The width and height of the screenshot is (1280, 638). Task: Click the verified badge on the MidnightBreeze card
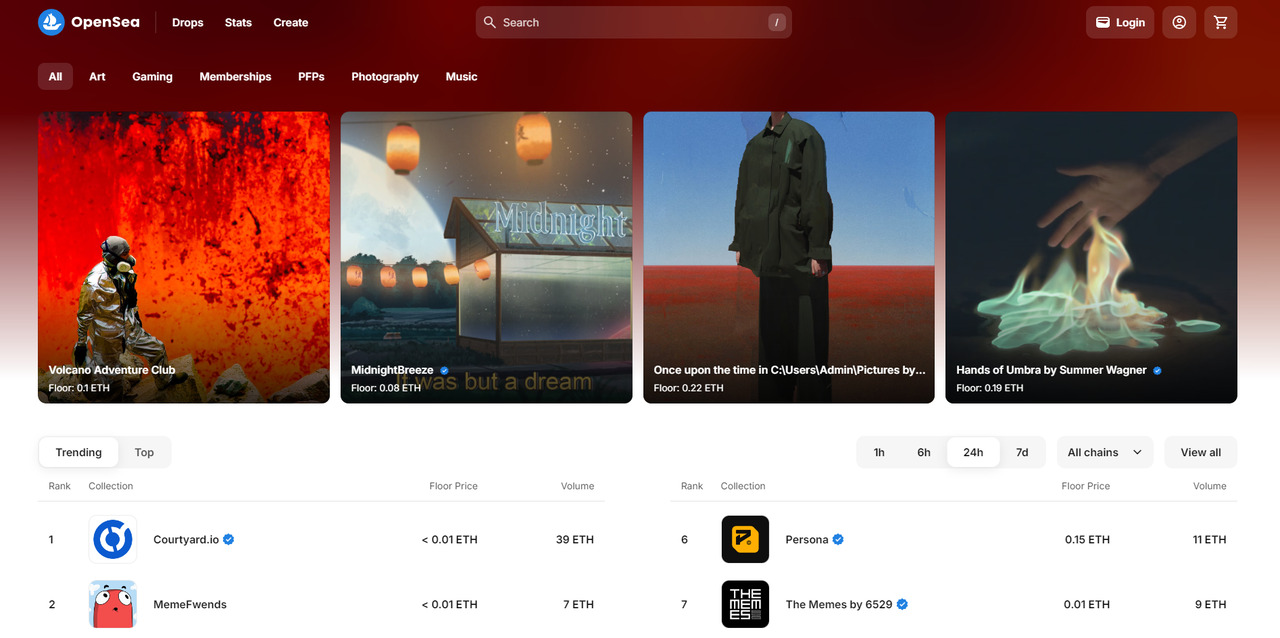pyautogui.click(x=444, y=370)
